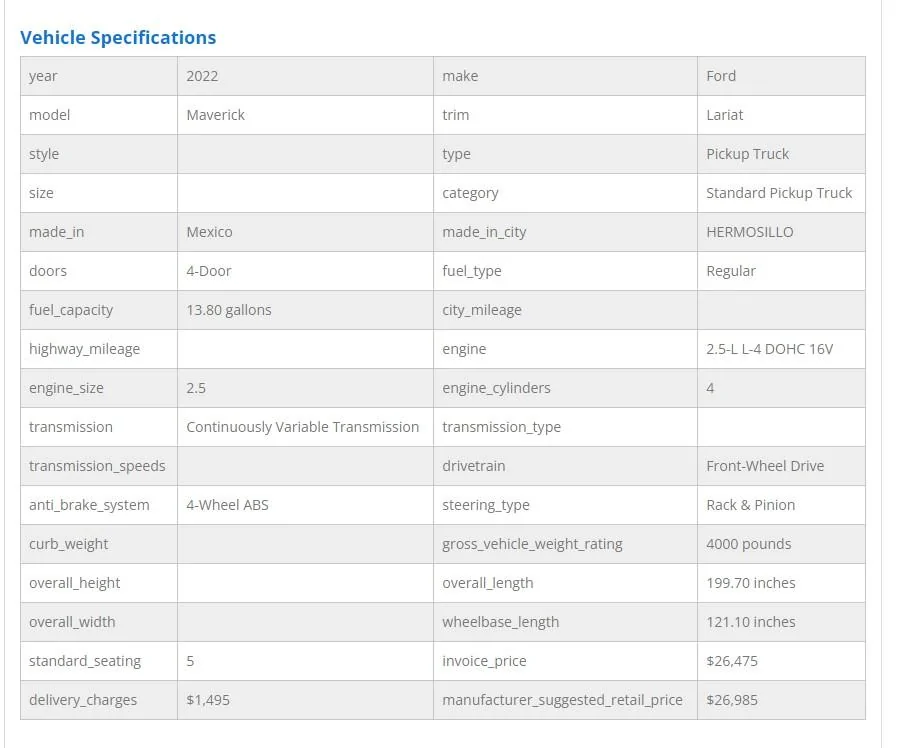
Task: Click the 4000 pounds weight rating
Action: tap(749, 544)
